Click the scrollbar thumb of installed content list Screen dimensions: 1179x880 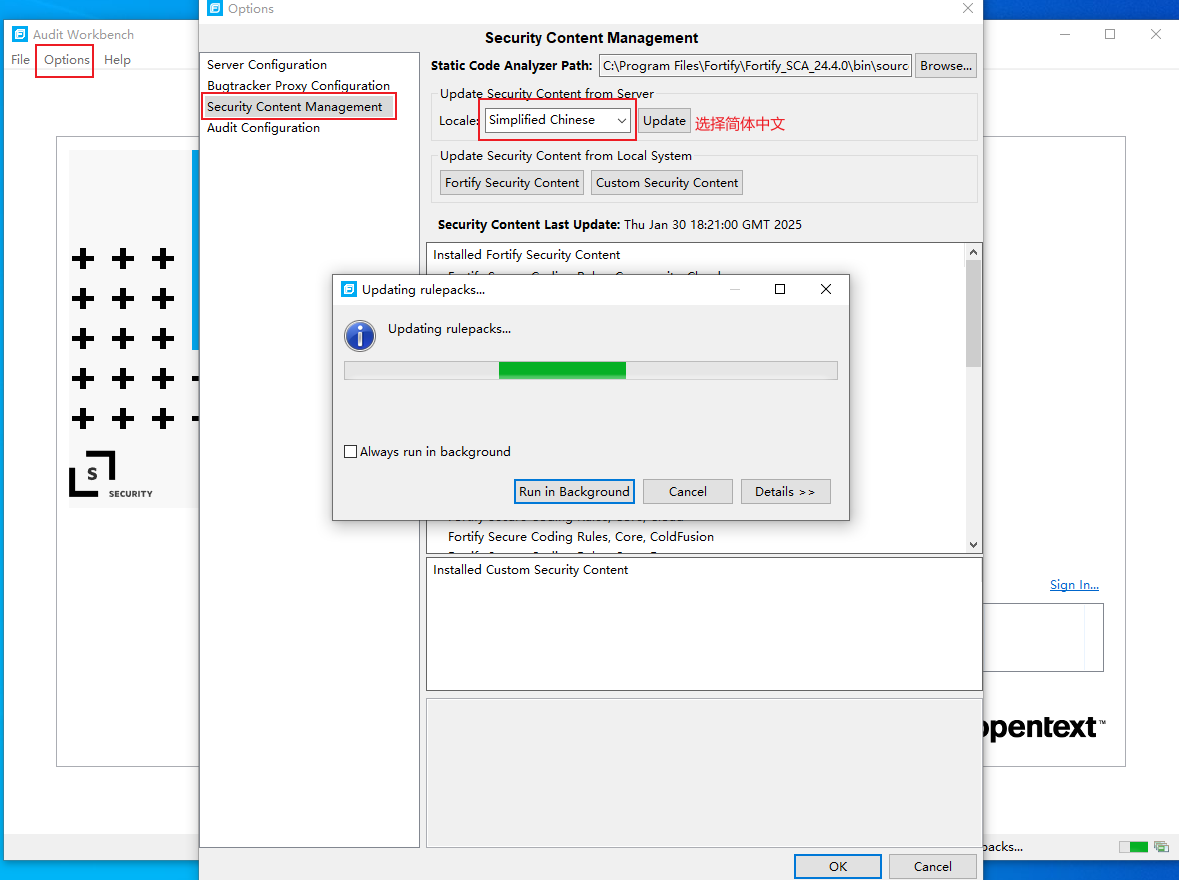974,313
